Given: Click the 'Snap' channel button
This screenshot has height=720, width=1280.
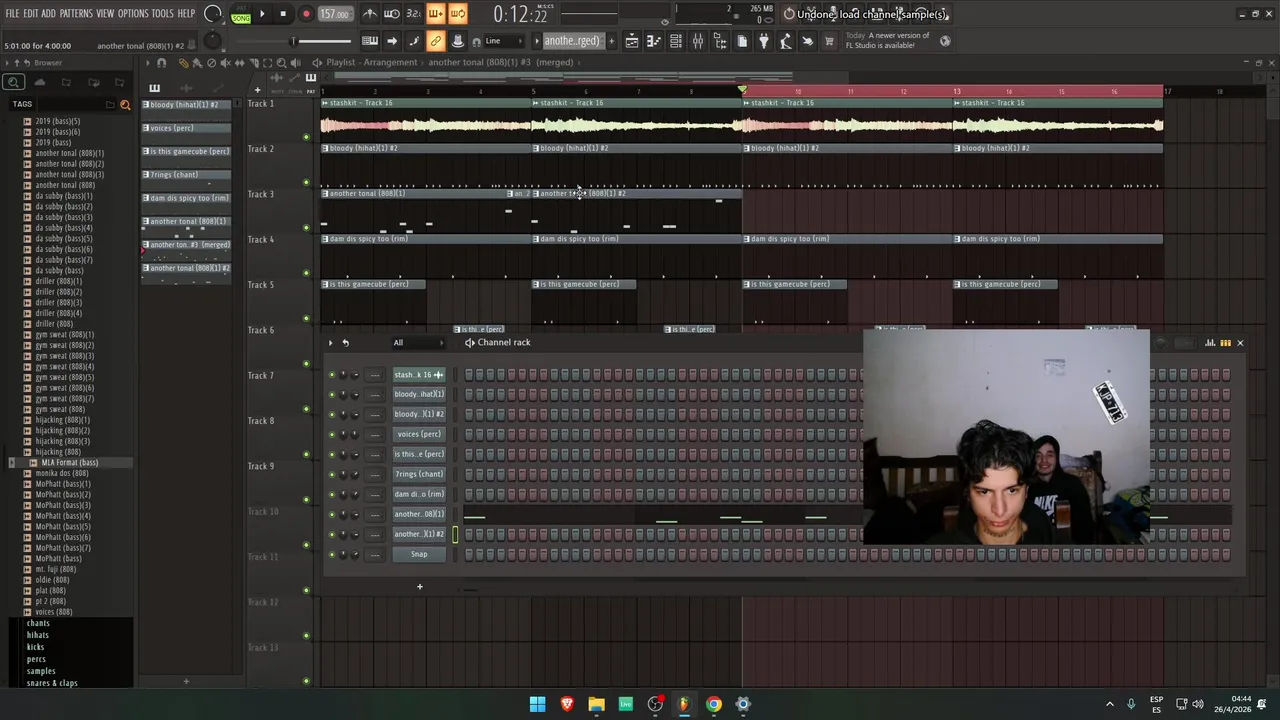Looking at the screenshot, I should 419,554.
